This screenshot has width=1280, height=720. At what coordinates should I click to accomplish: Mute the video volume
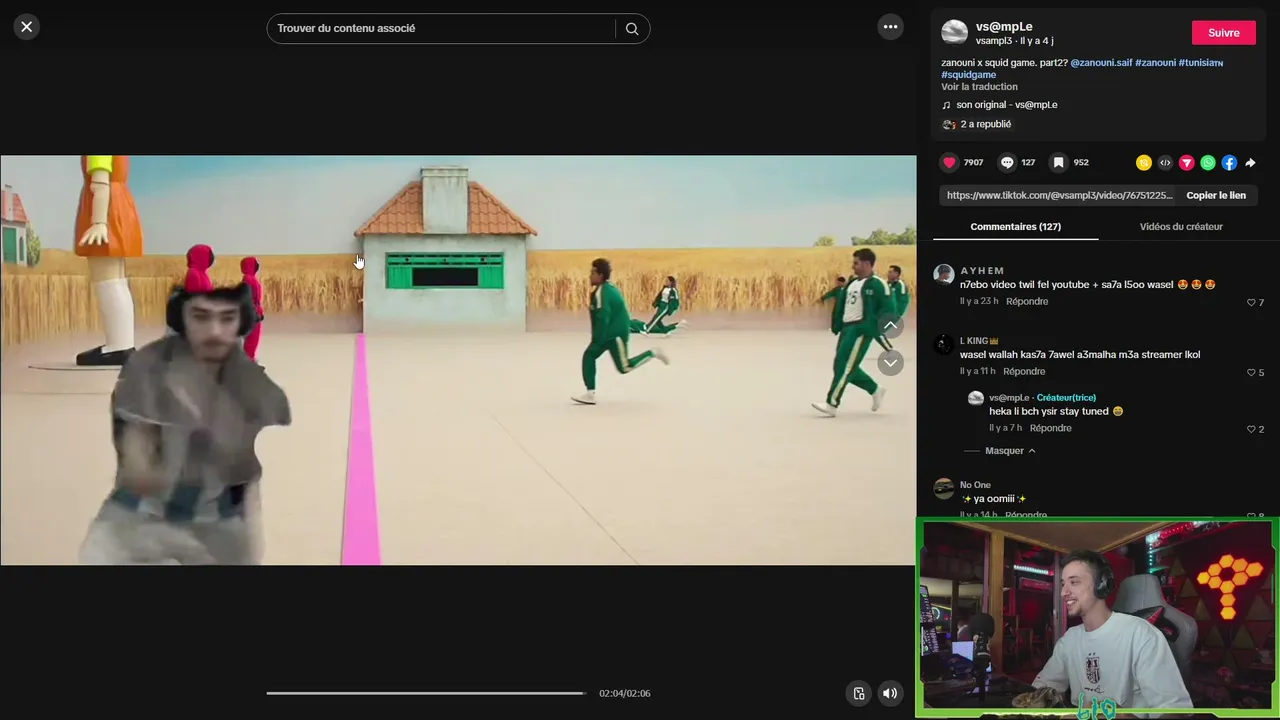[x=889, y=693]
